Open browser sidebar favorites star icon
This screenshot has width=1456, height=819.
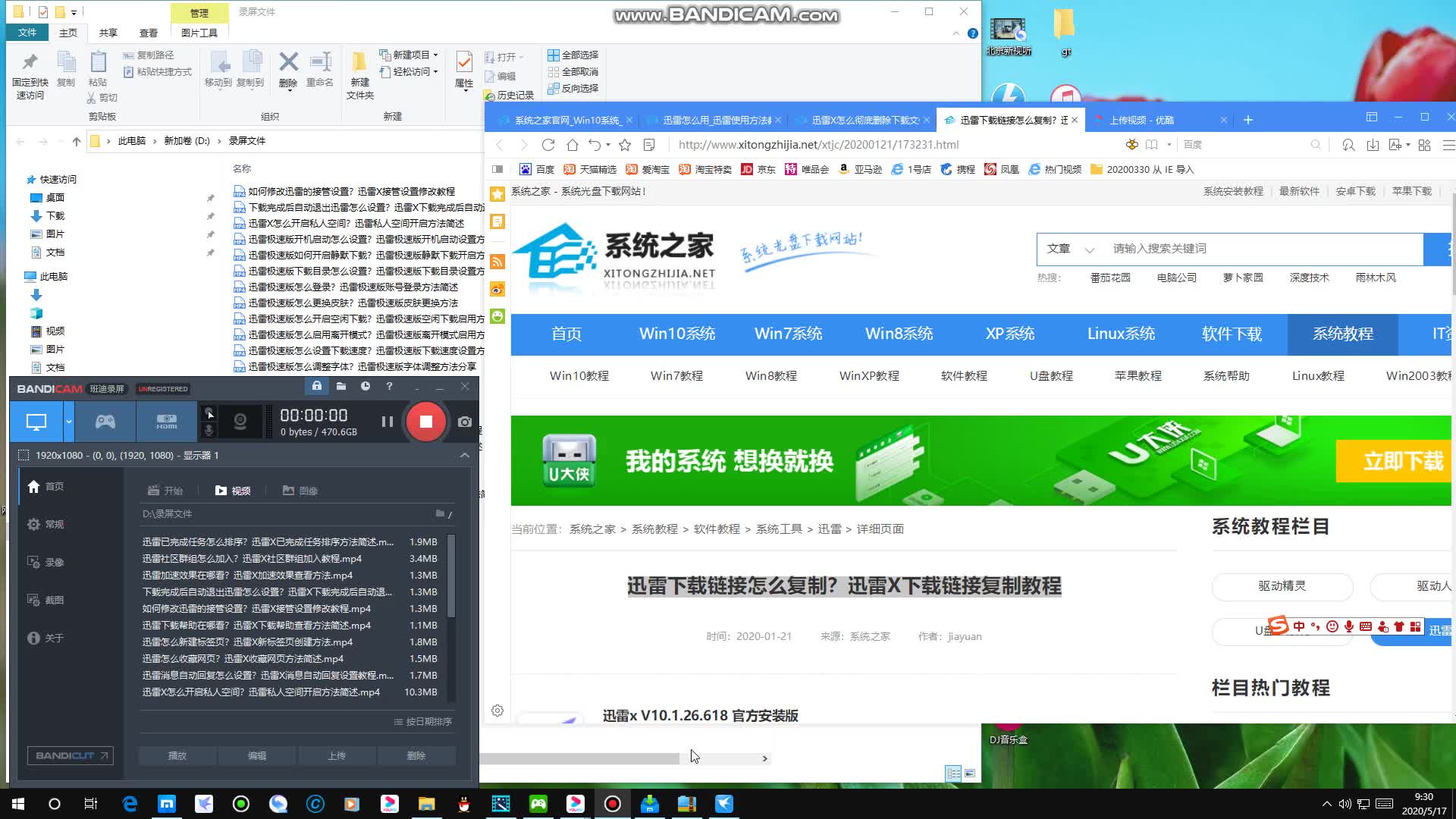[497, 194]
